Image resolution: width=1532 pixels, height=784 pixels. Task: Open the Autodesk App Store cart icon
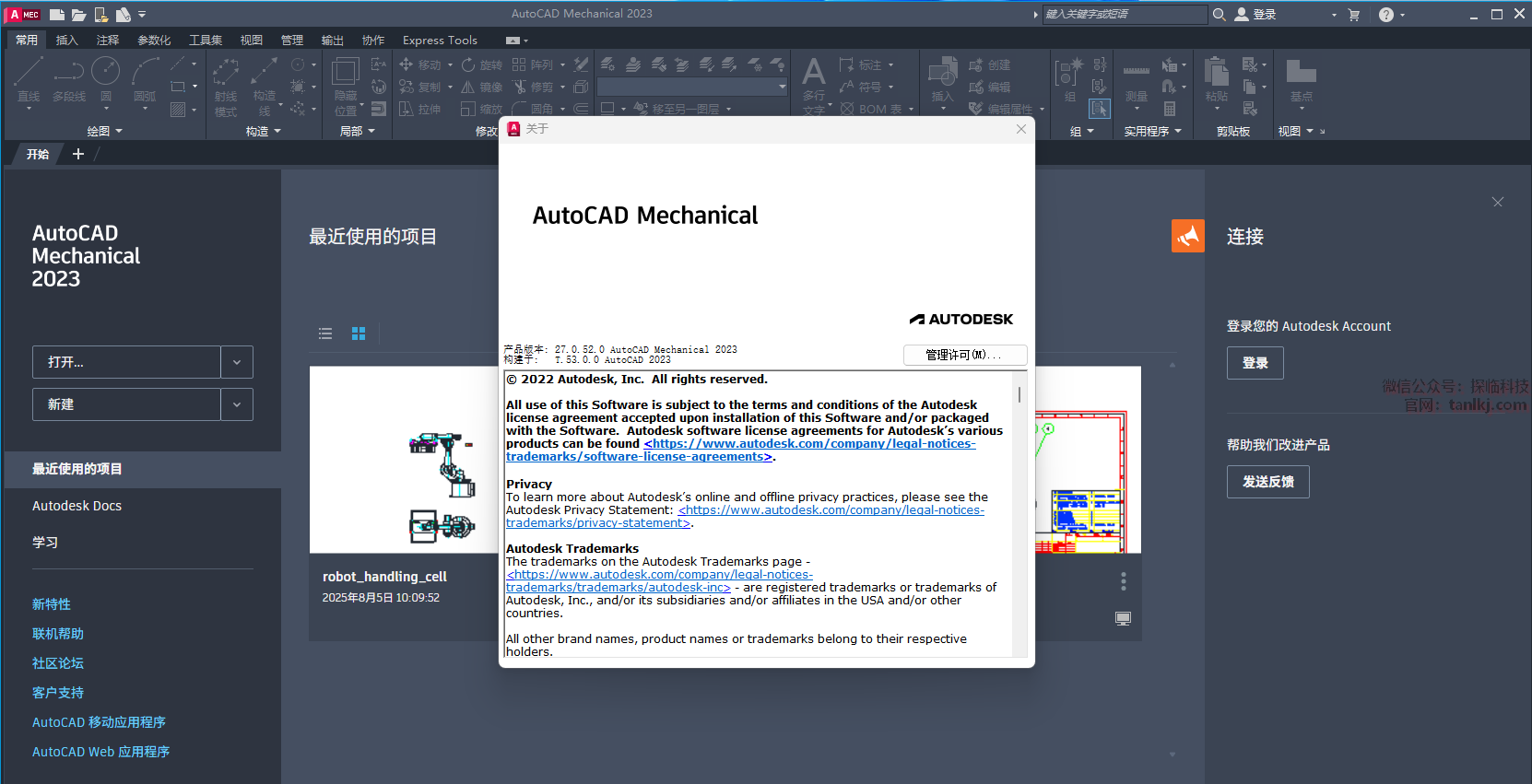point(1354,15)
